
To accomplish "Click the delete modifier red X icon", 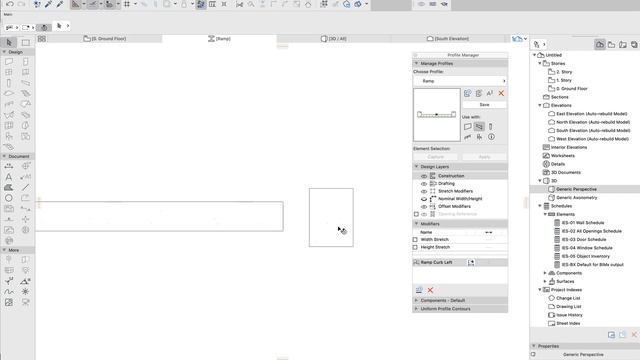I will (430, 290).
